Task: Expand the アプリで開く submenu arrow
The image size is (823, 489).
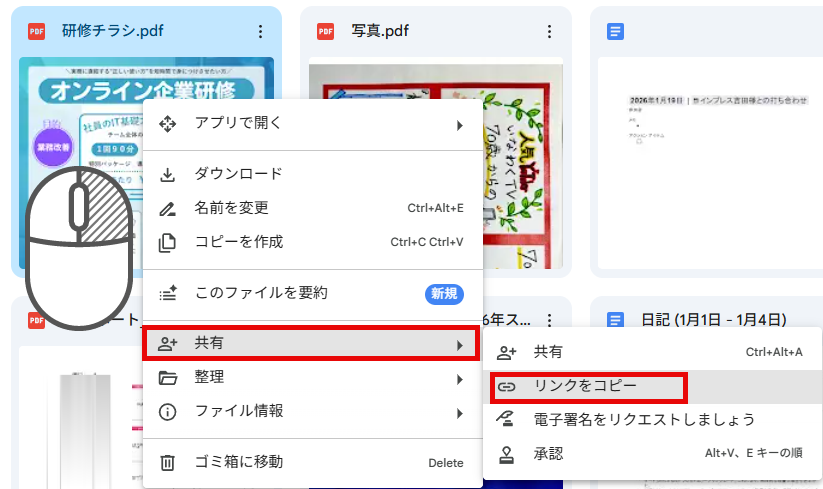Action: coord(460,124)
